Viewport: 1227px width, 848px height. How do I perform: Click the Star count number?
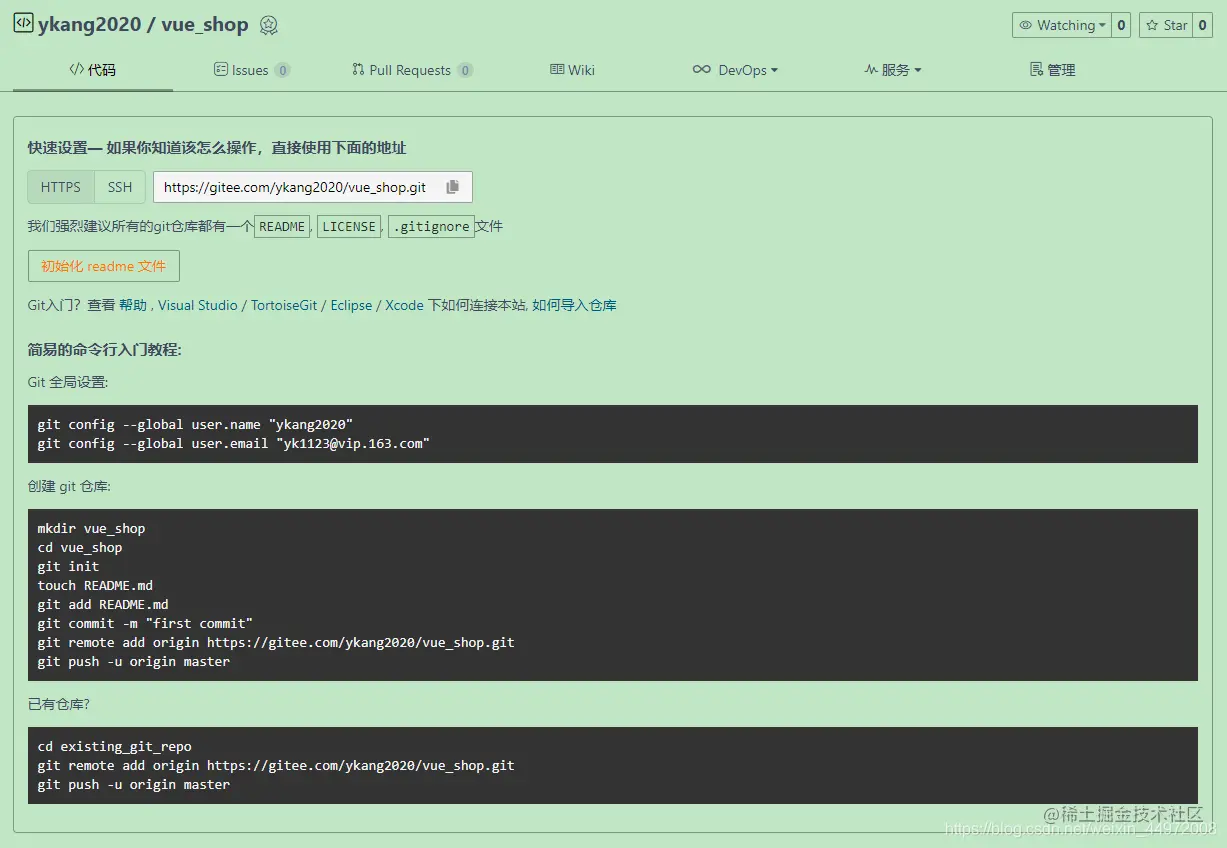coord(1203,25)
